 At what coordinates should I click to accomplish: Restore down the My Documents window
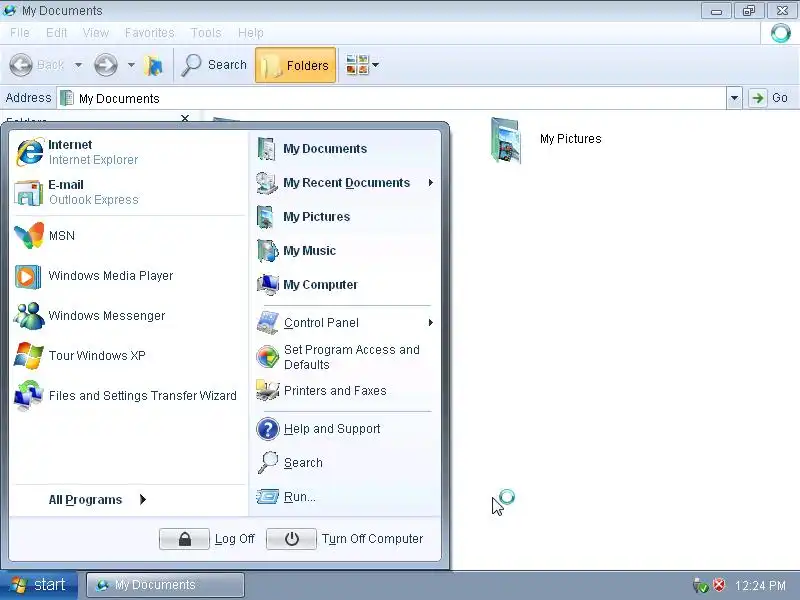tap(748, 11)
